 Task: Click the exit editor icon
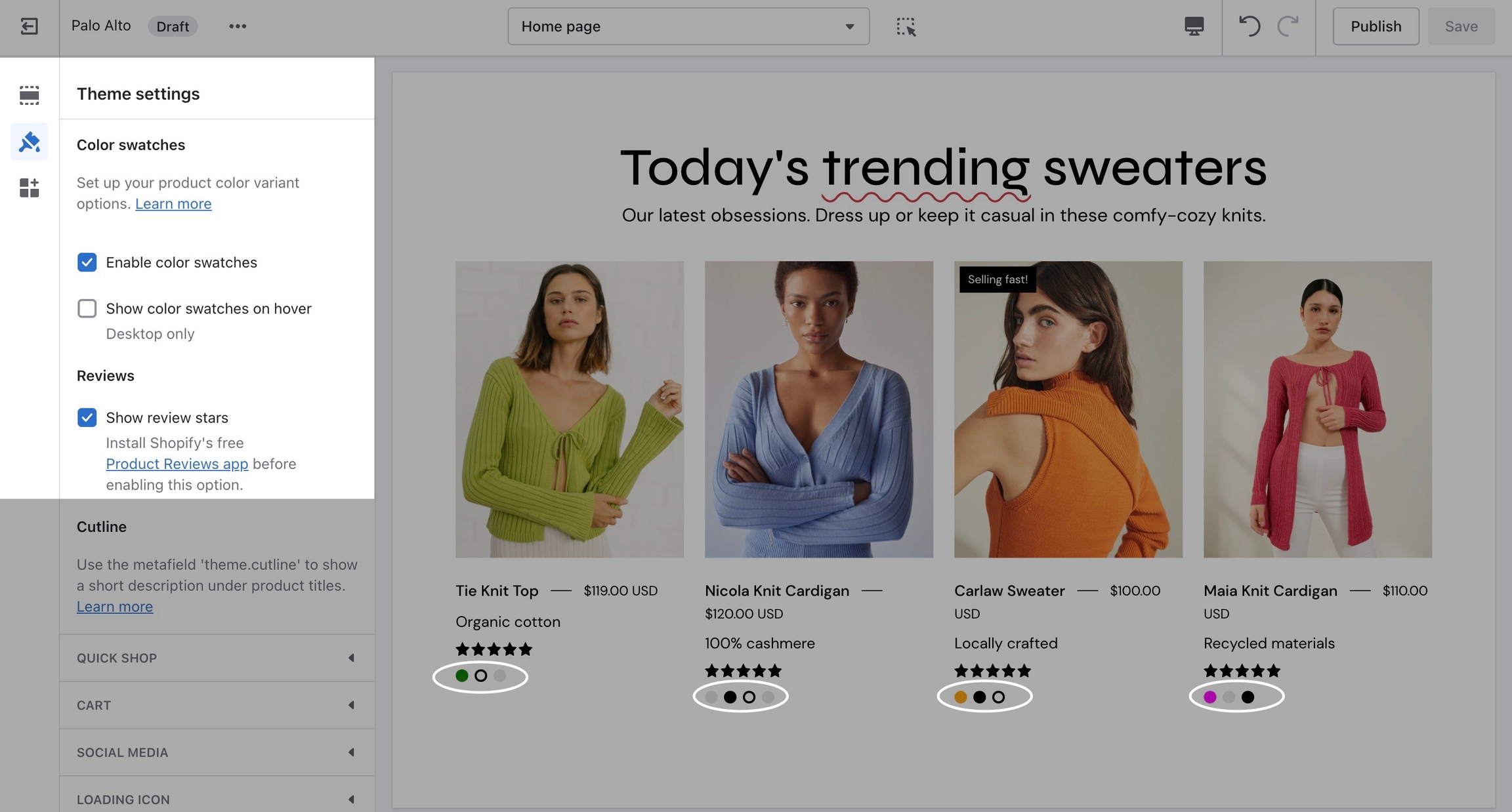click(29, 26)
